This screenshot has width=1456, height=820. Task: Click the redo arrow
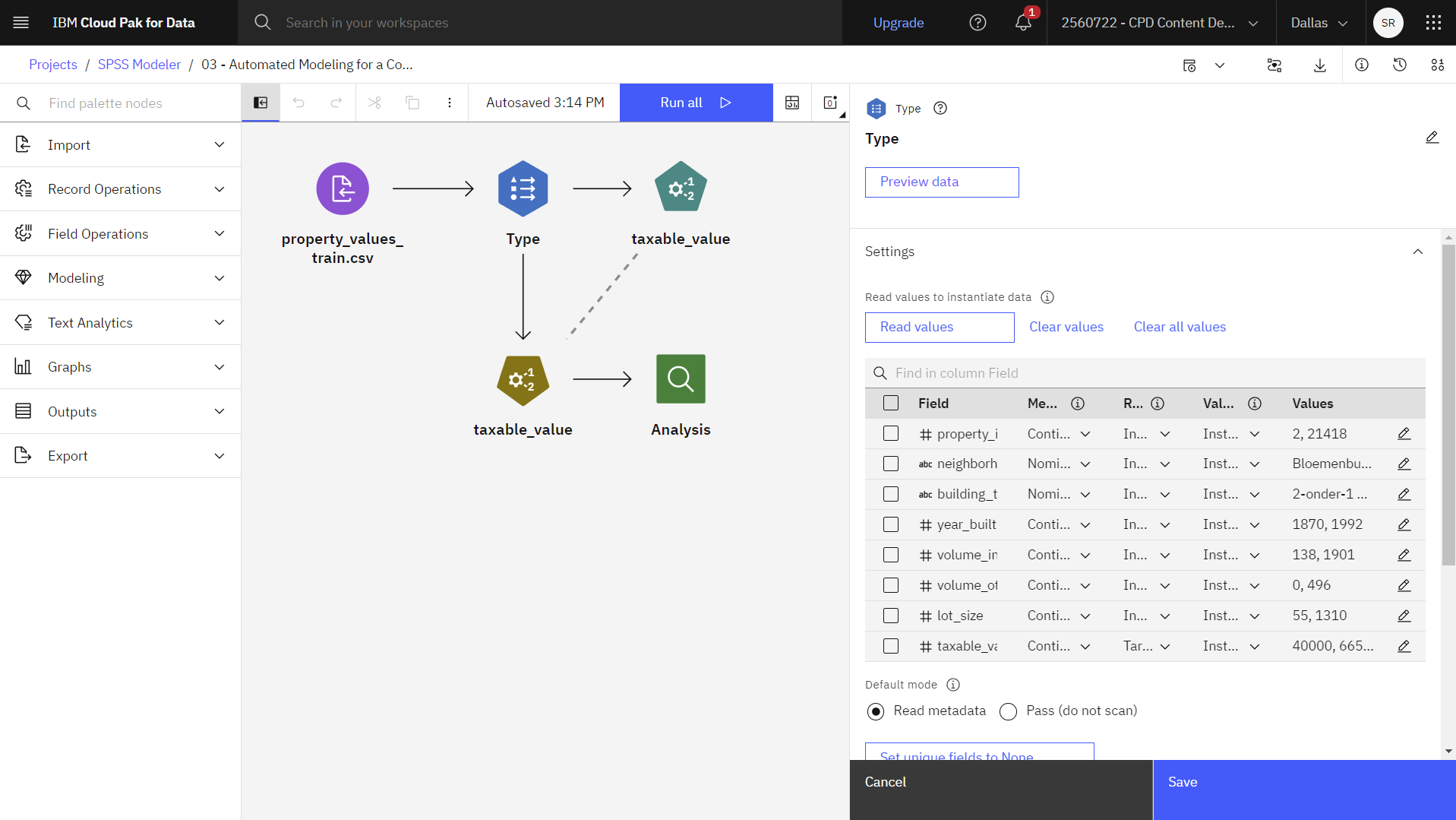coord(336,103)
